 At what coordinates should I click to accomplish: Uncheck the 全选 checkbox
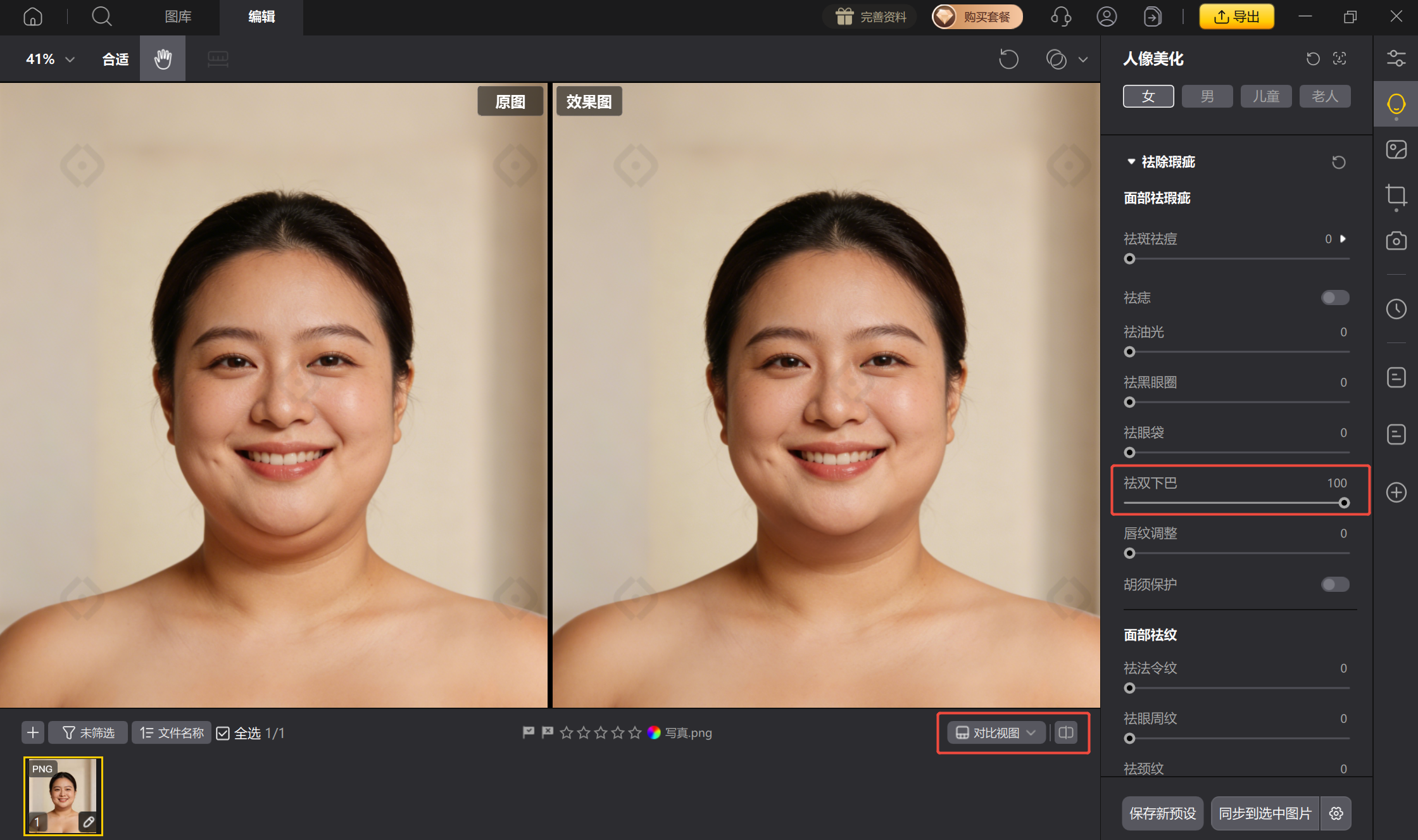223,733
